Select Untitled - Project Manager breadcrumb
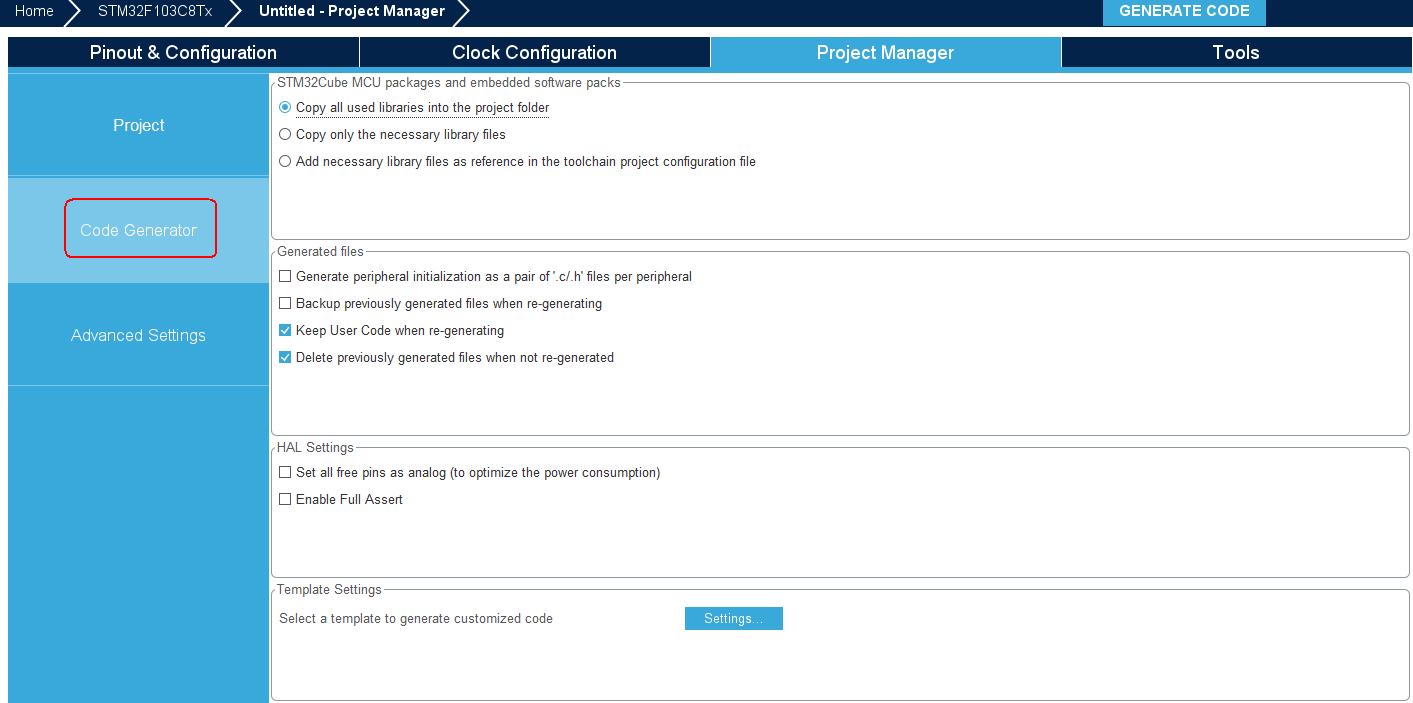 point(352,11)
